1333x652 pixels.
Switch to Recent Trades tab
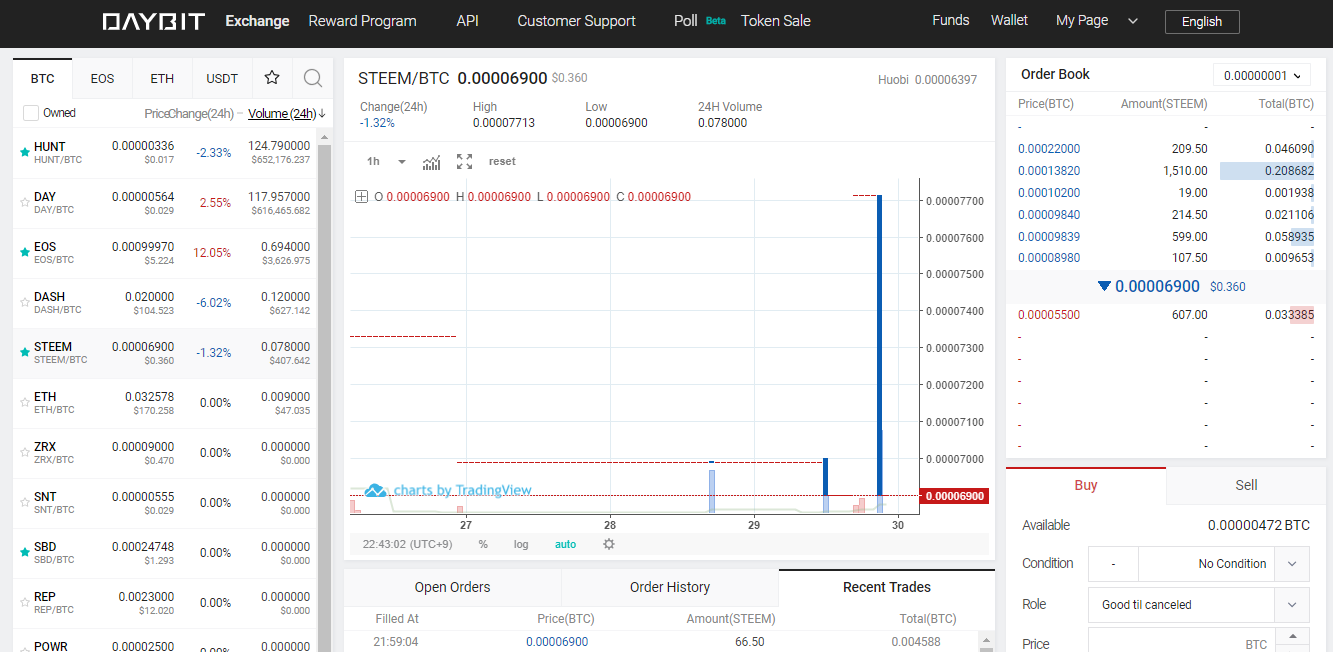click(887, 587)
